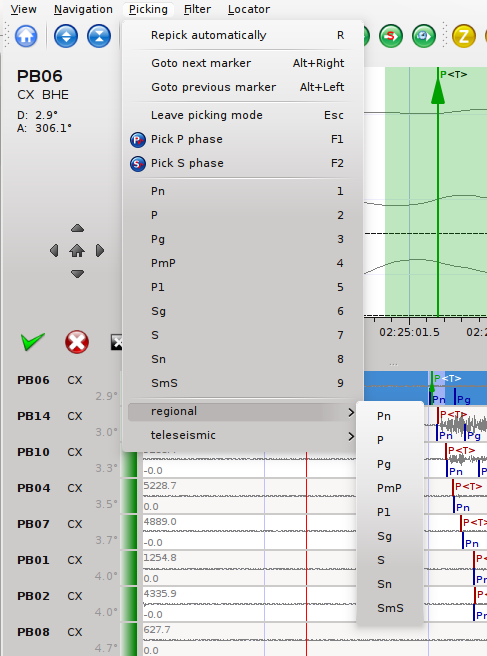Select Goto previous marker

(243, 87)
